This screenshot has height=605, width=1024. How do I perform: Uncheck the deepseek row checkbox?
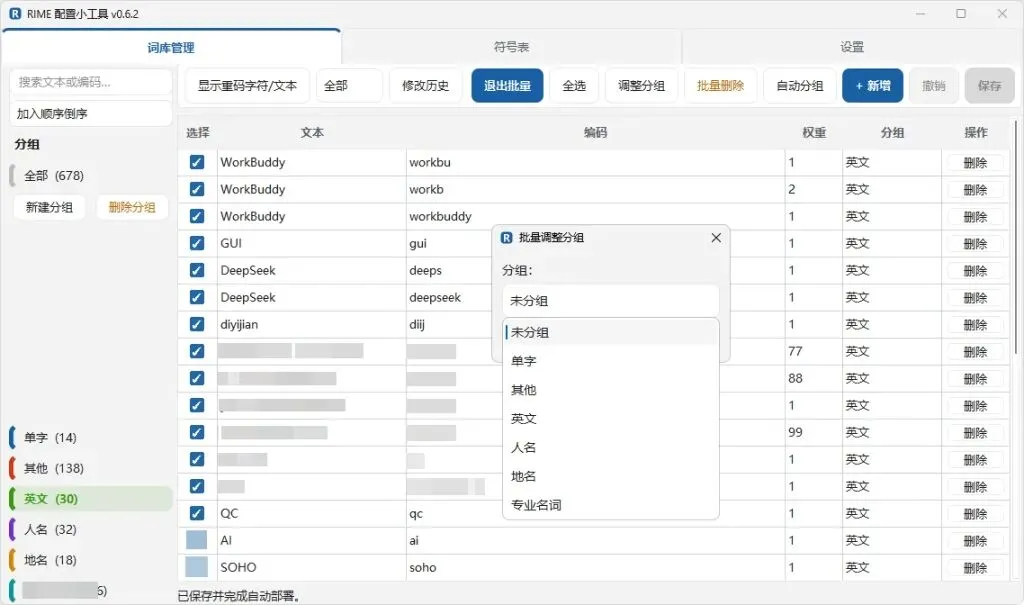click(197, 297)
